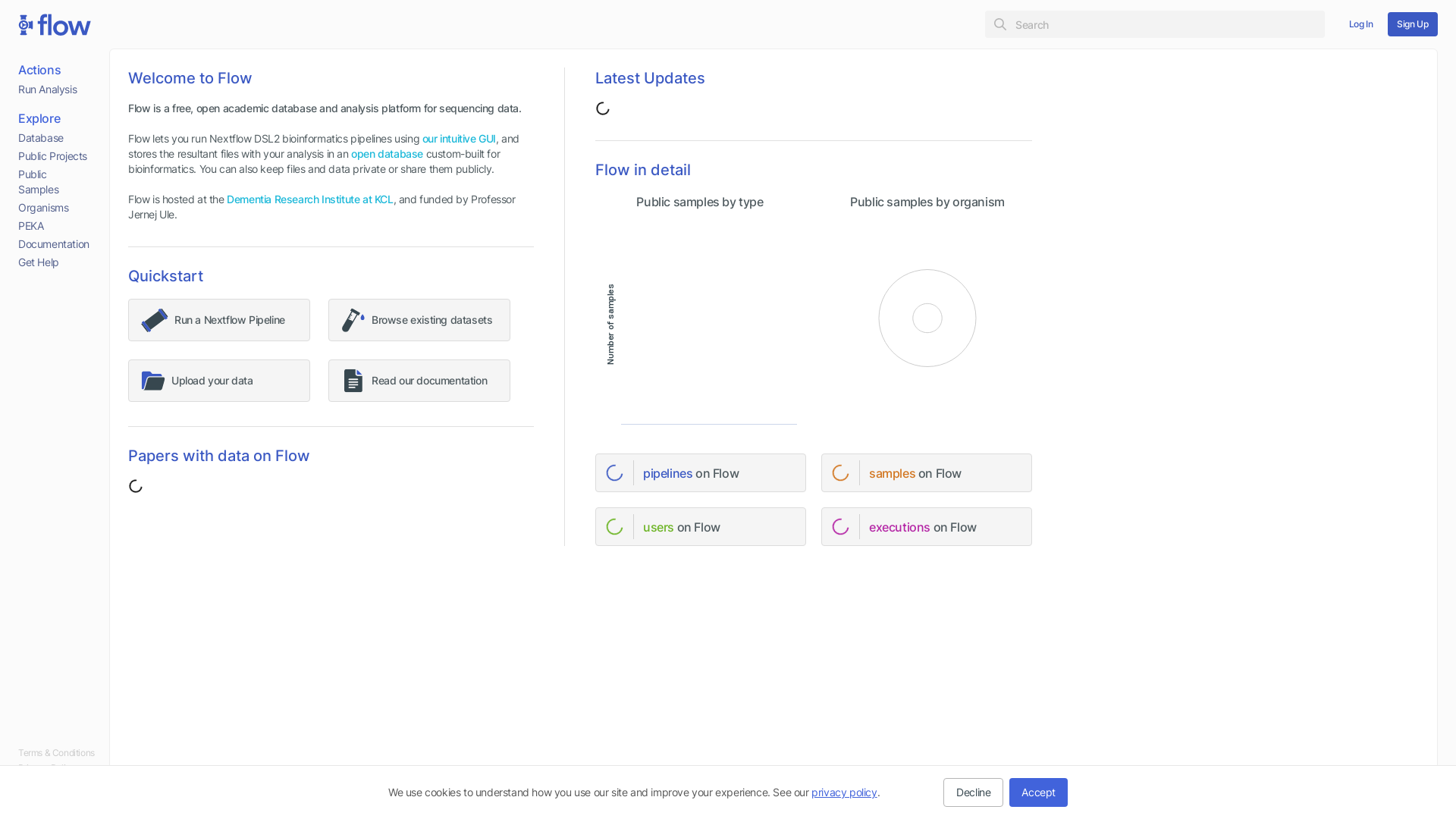The width and height of the screenshot is (1456, 819).
Task: Click the search magnifier icon
Action: (1000, 24)
